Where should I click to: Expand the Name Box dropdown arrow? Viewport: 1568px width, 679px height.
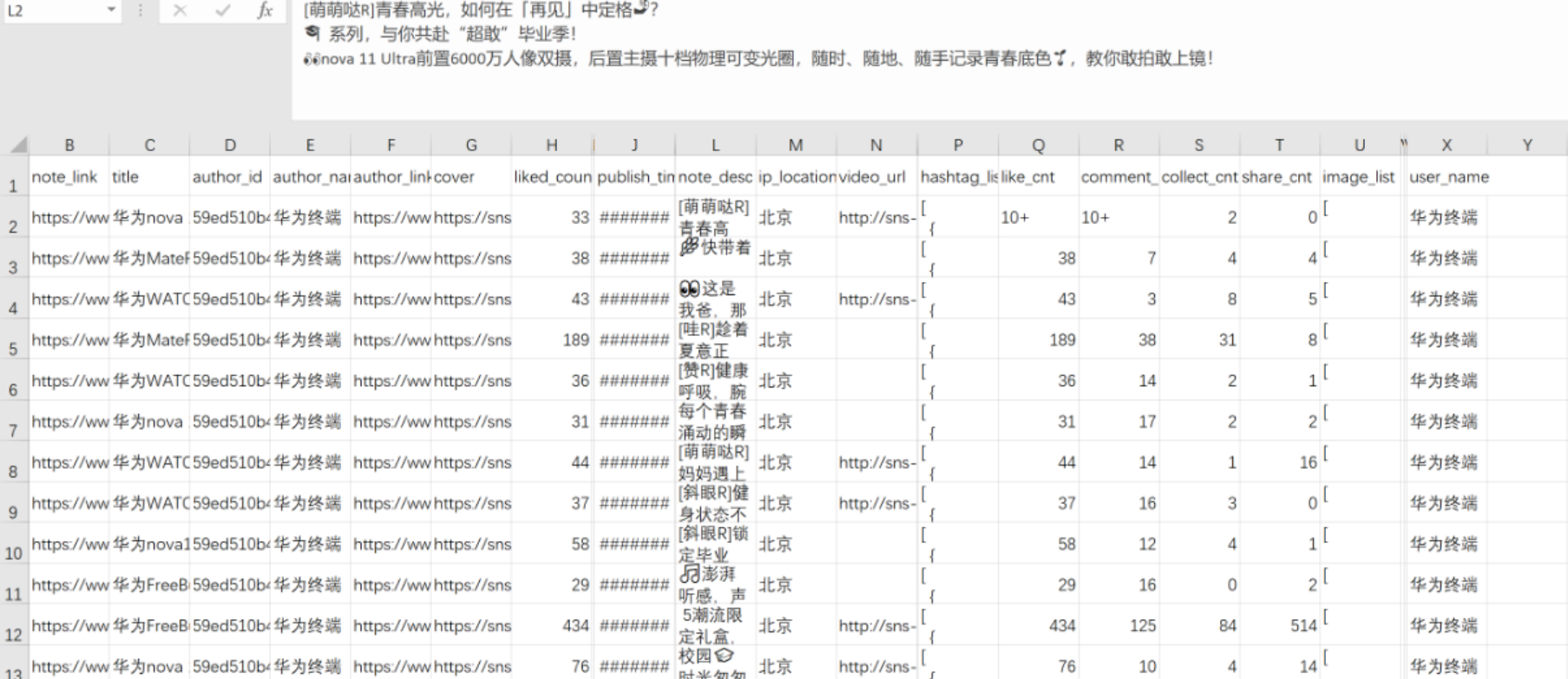111,10
